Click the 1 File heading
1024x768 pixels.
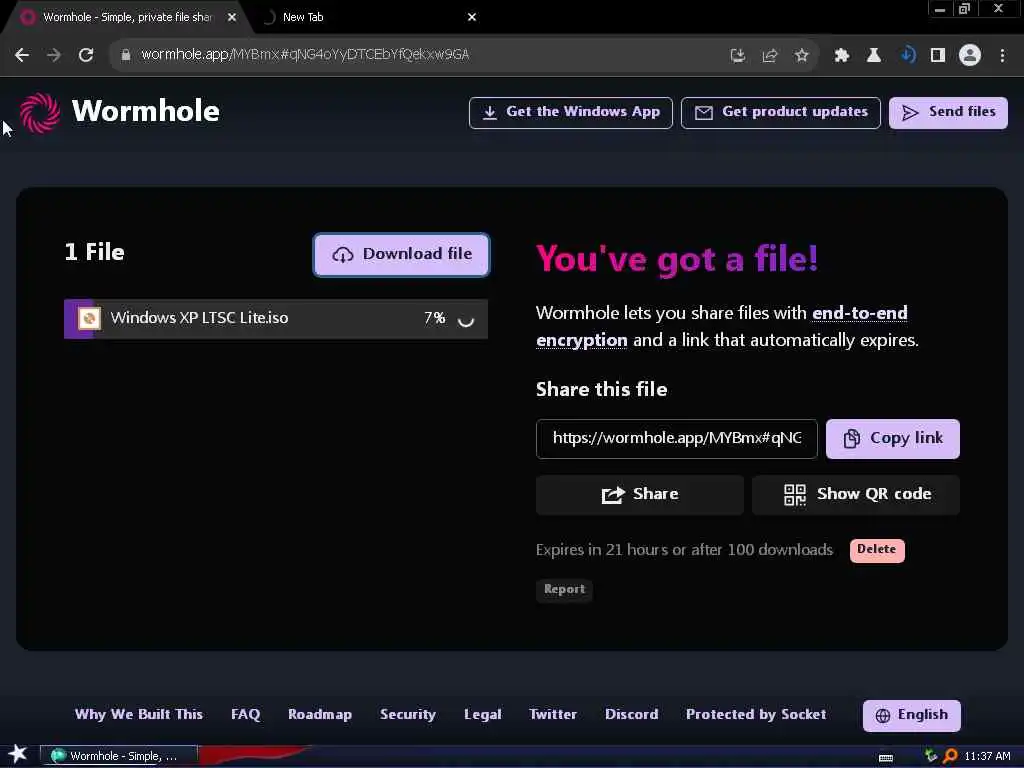click(x=95, y=253)
